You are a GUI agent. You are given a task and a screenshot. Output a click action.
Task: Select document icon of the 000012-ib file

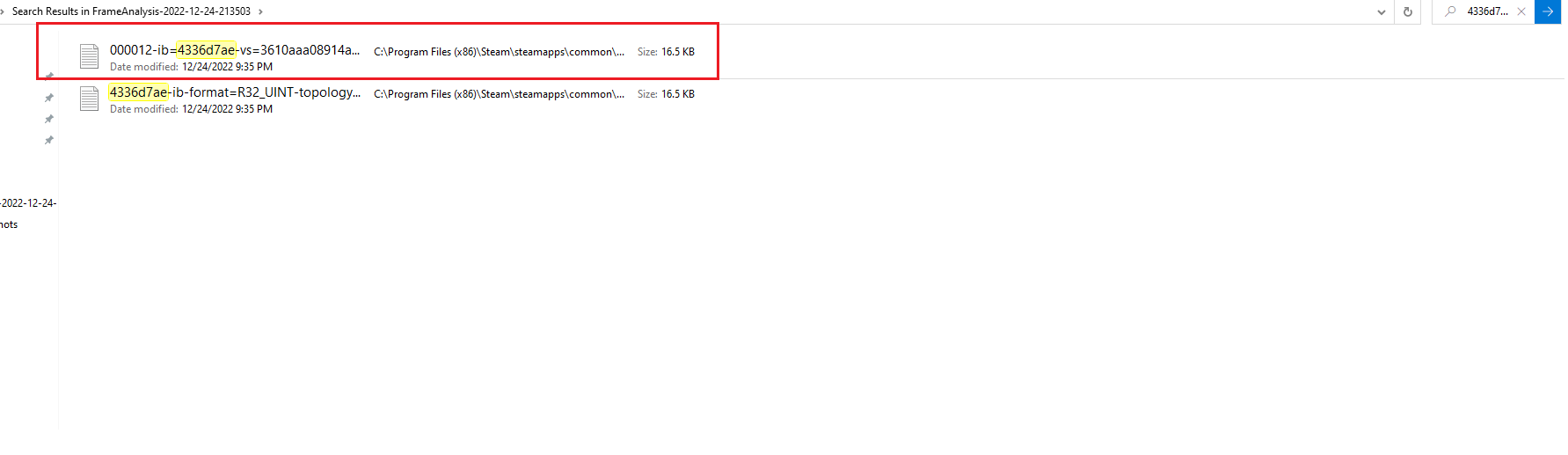90,56
